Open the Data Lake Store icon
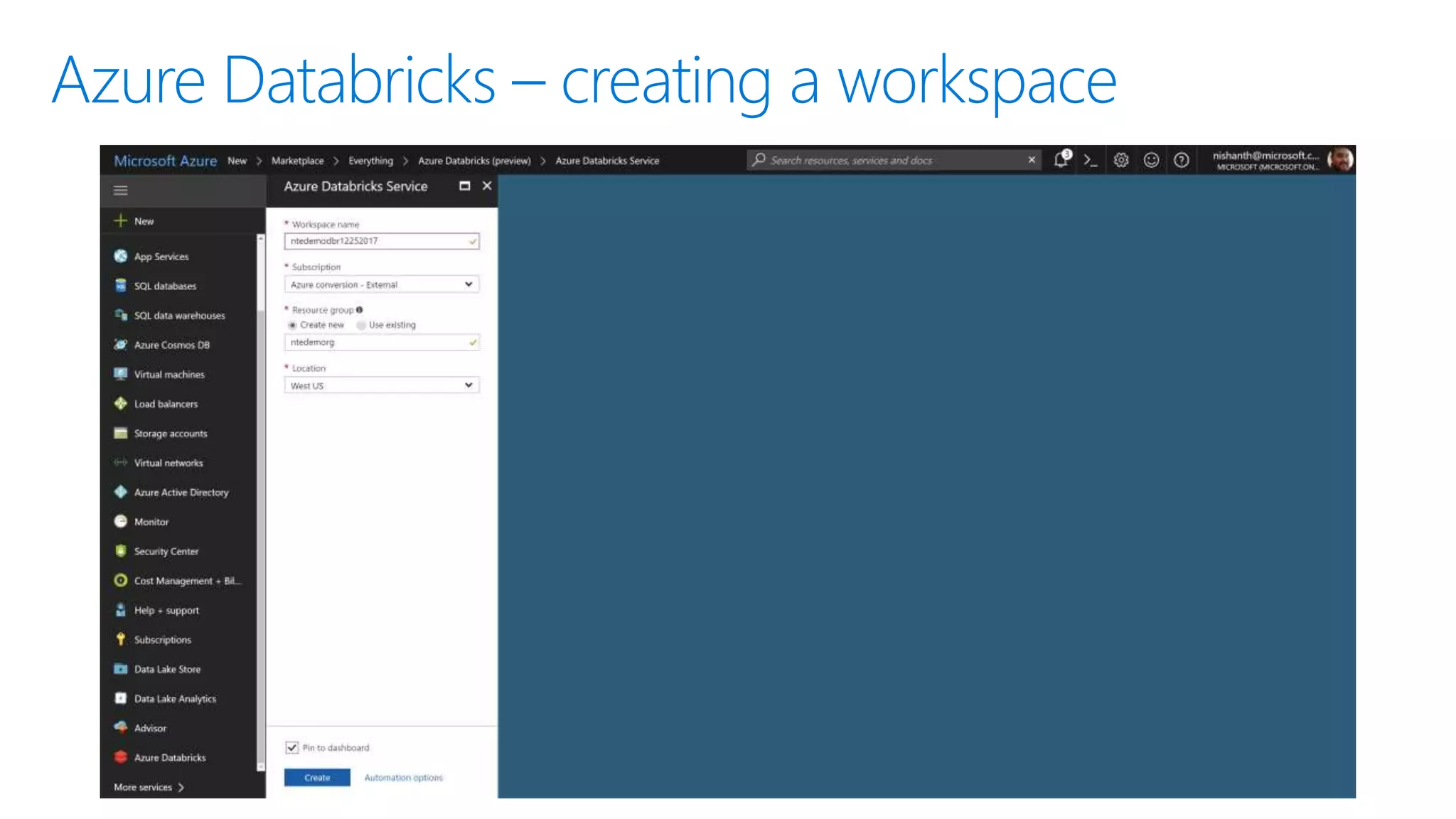Image resolution: width=1456 pixels, height=819 pixels. (x=121, y=669)
